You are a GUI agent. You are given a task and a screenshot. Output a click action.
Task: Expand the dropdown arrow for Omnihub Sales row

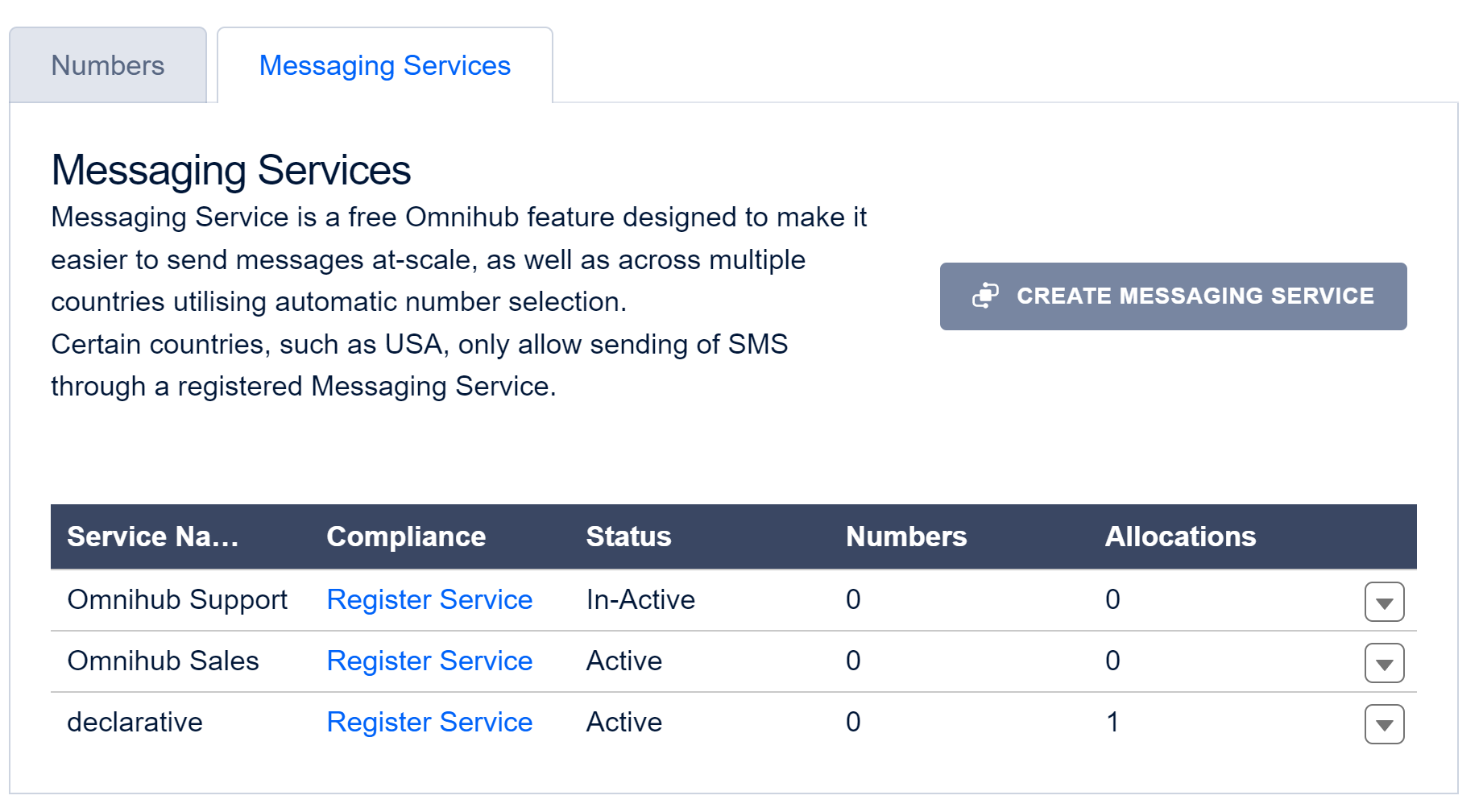pyautogui.click(x=1384, y=663)
